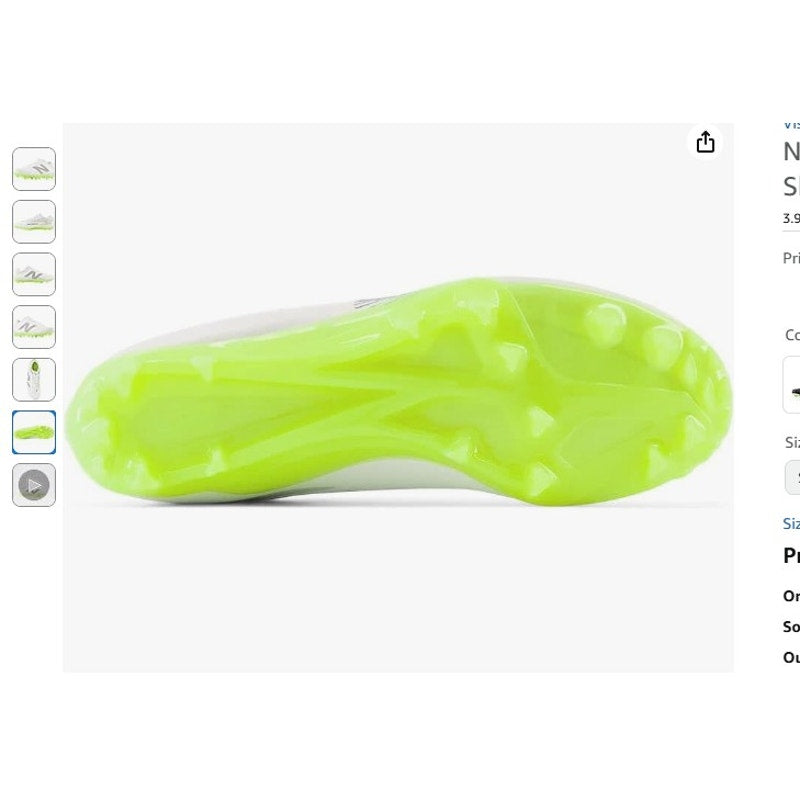Open the brand store link at top
Viewport: 800px width, 800px height.
tap(791, 124)
